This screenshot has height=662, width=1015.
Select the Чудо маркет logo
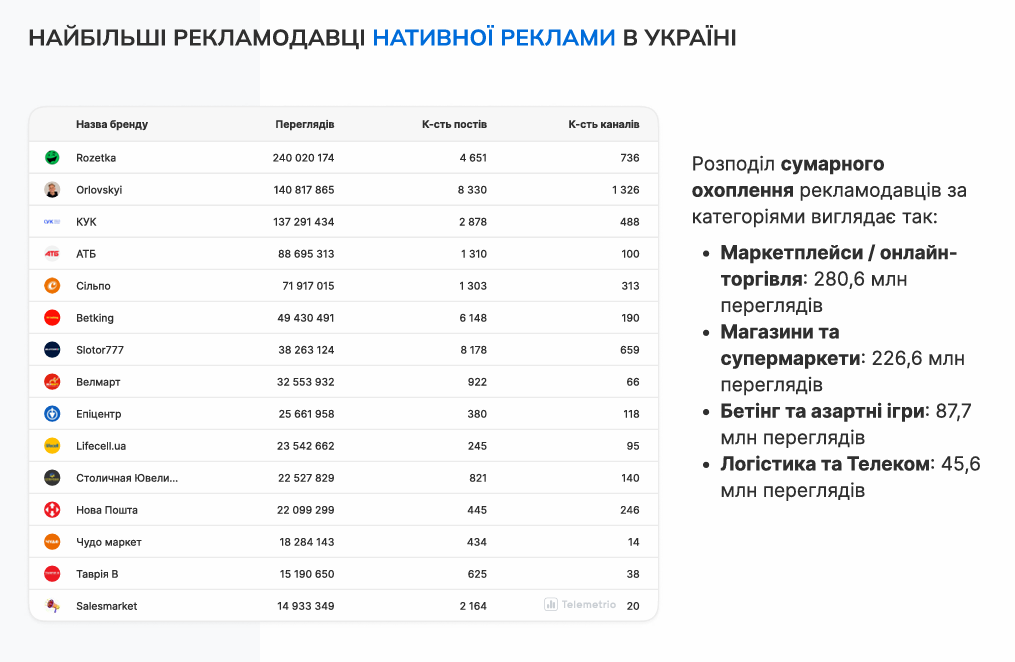click(55, 541)
